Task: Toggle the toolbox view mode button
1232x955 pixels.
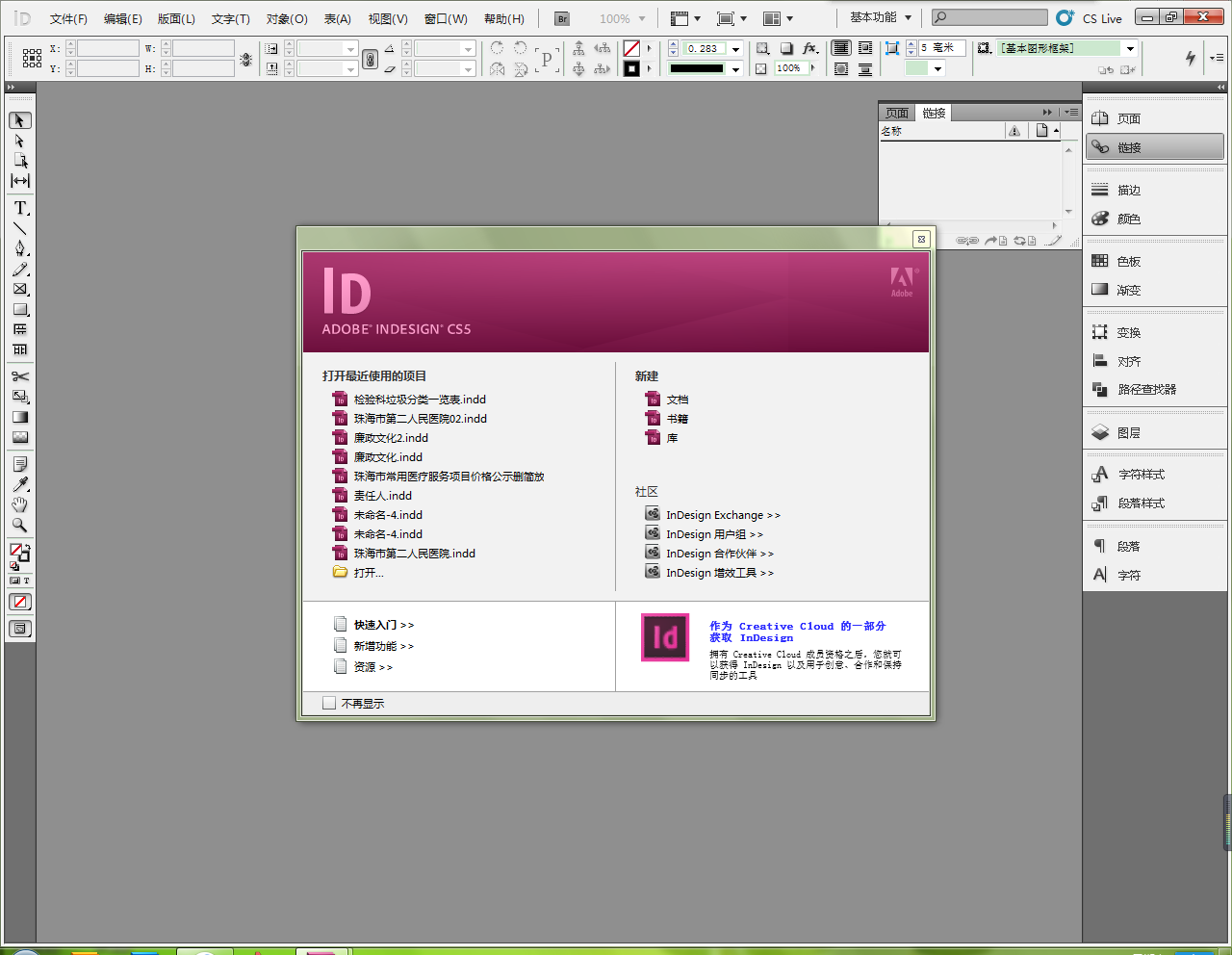Action: coord(20,629)
